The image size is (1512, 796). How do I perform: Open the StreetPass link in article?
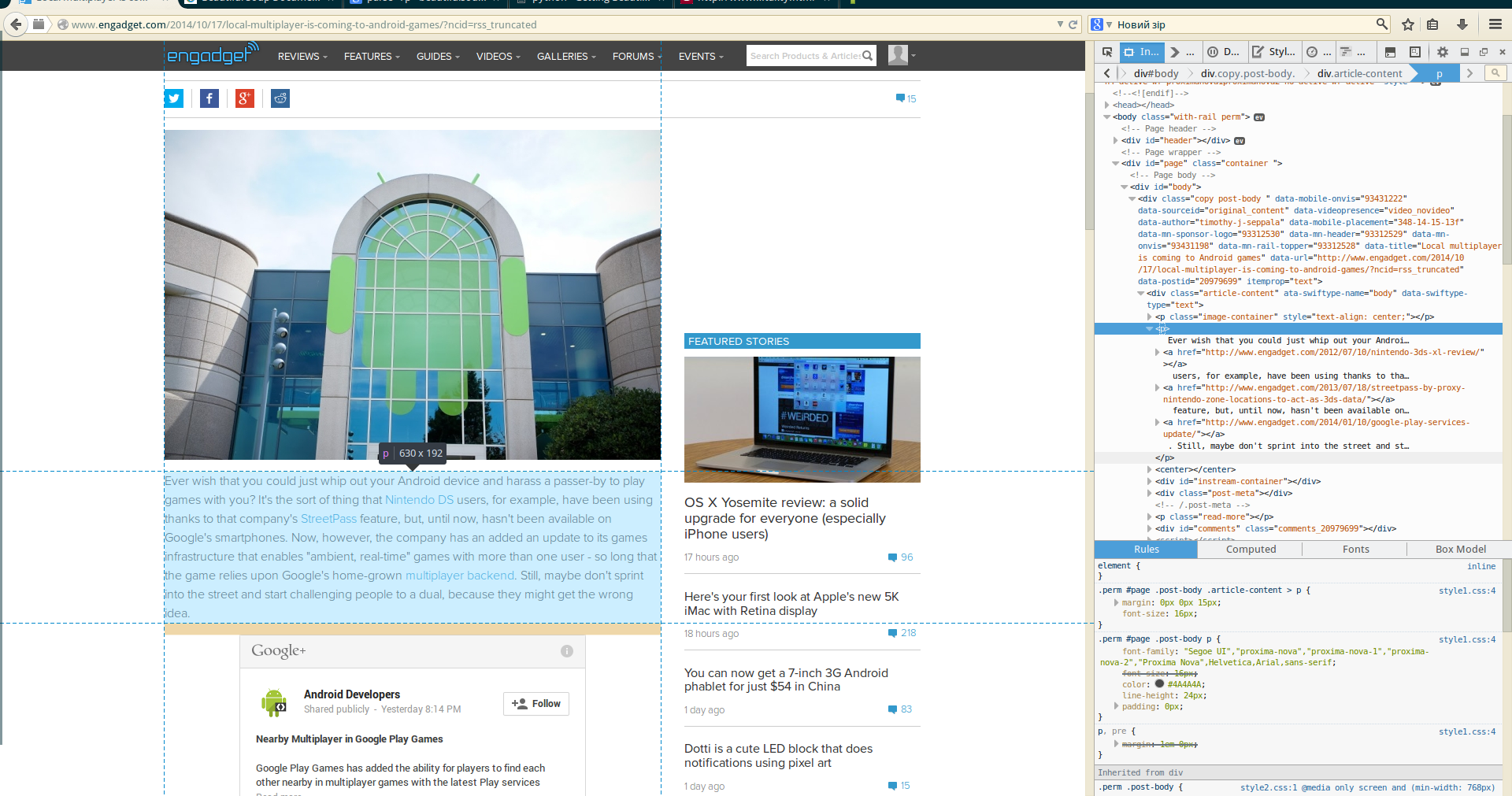coord(328,519)
